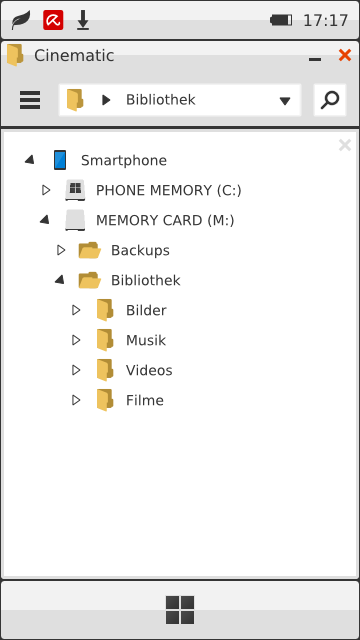The width and height of the screenshot is (360, 640).
Task: Open the Bibliothek path dropdown arrow
Action: (285, 101)
